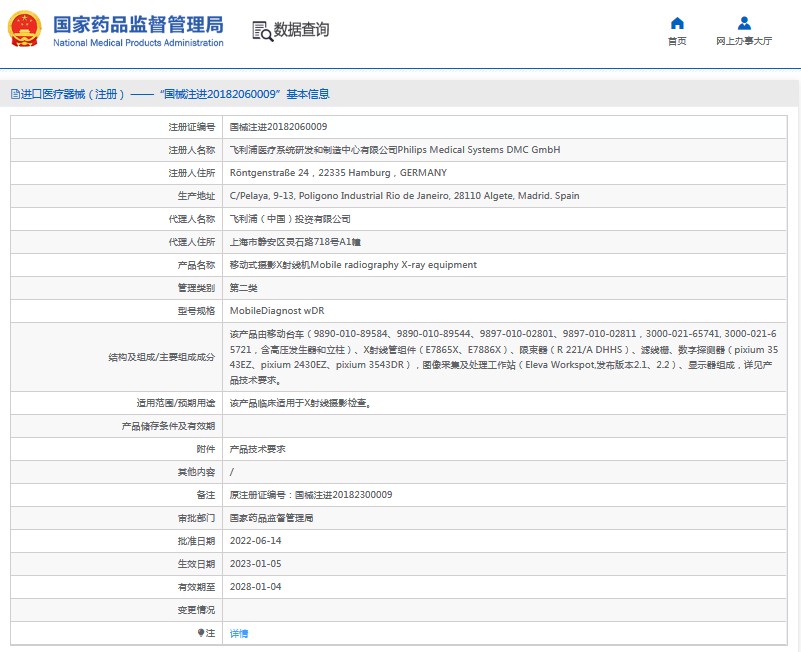Viewport: 801px width, 652px height.
Task: Click the expiry date 2028-01-04
Action: (256, 587)
